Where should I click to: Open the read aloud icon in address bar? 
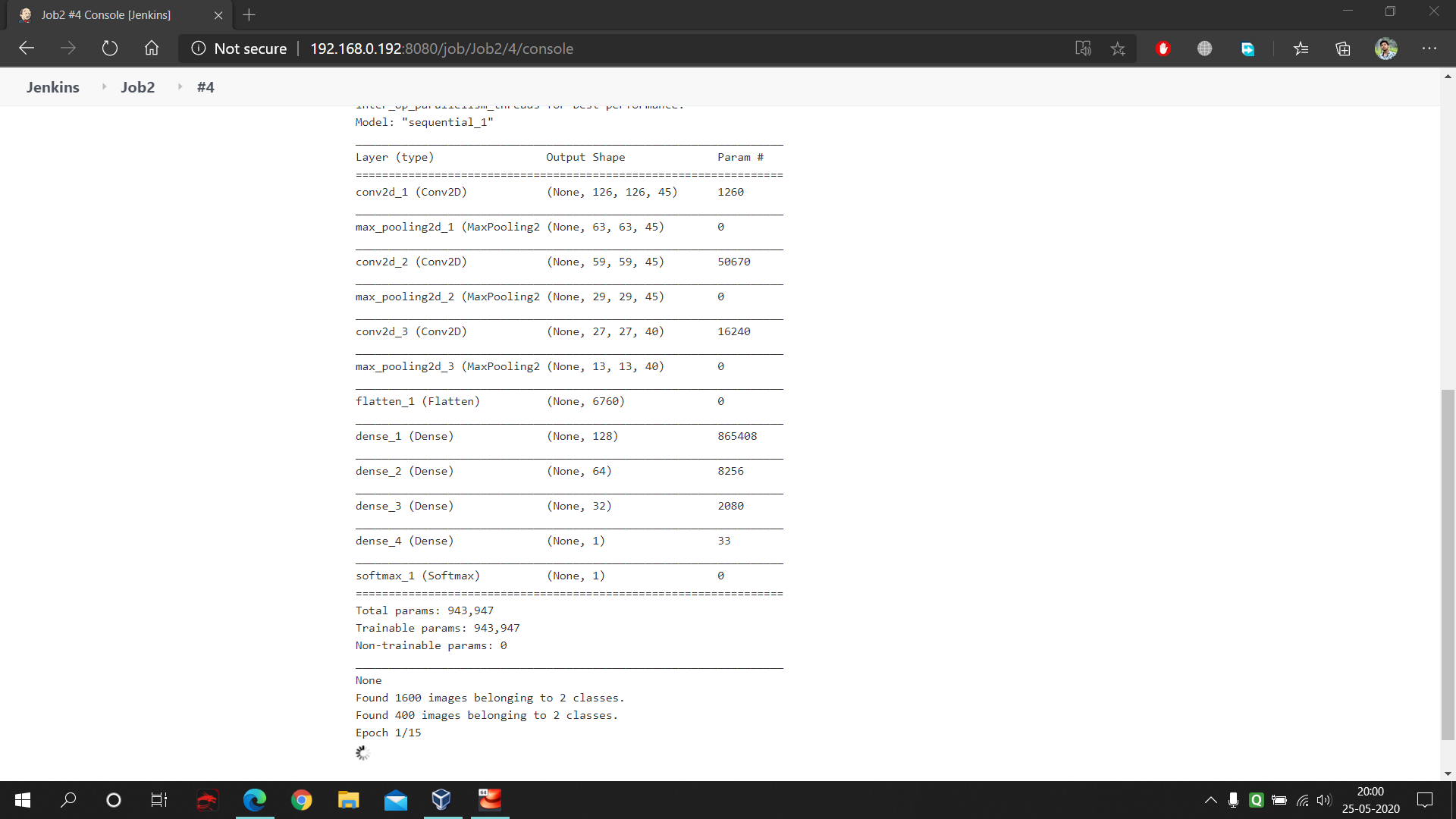[x=1083, y=49]
